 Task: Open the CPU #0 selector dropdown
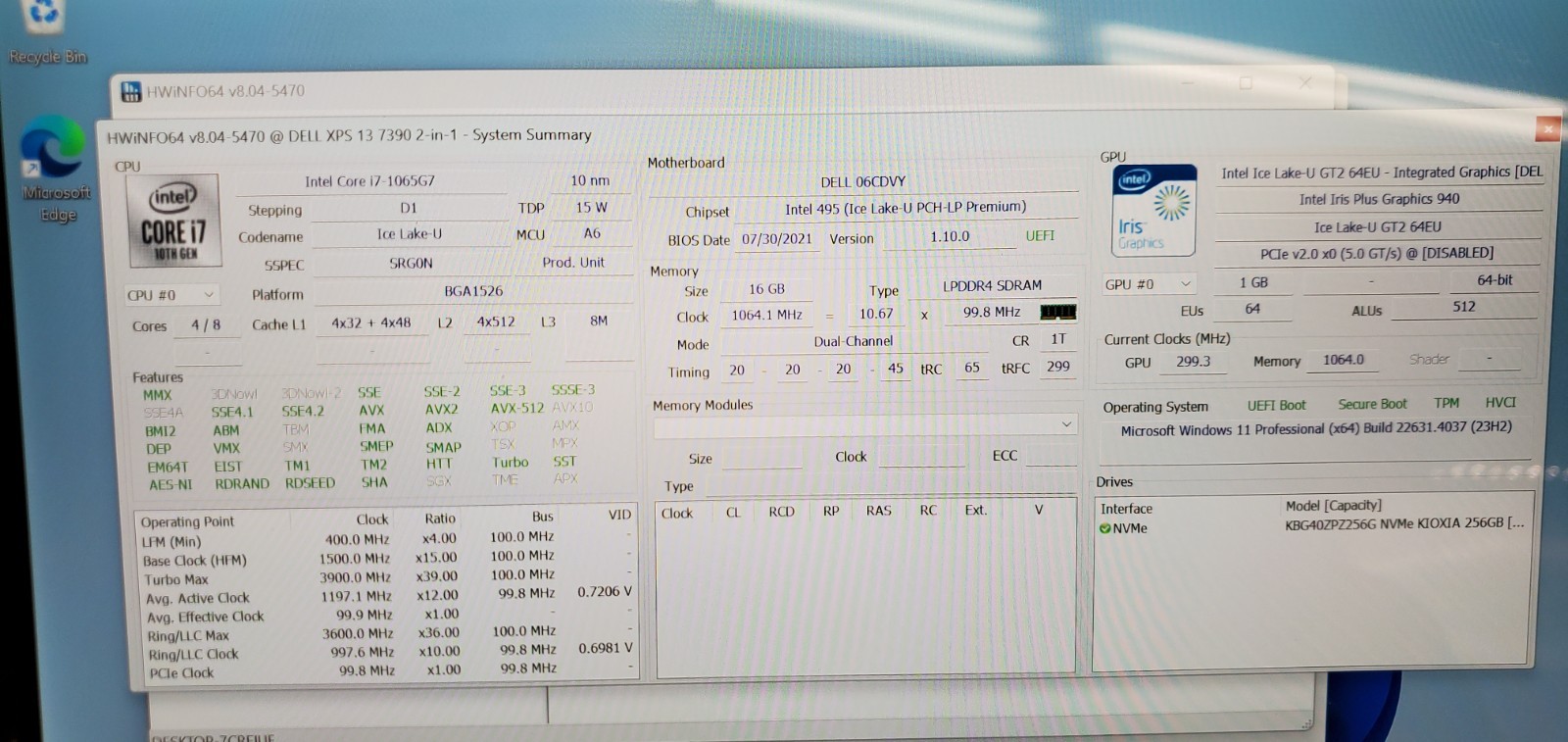tap(171, 295)
